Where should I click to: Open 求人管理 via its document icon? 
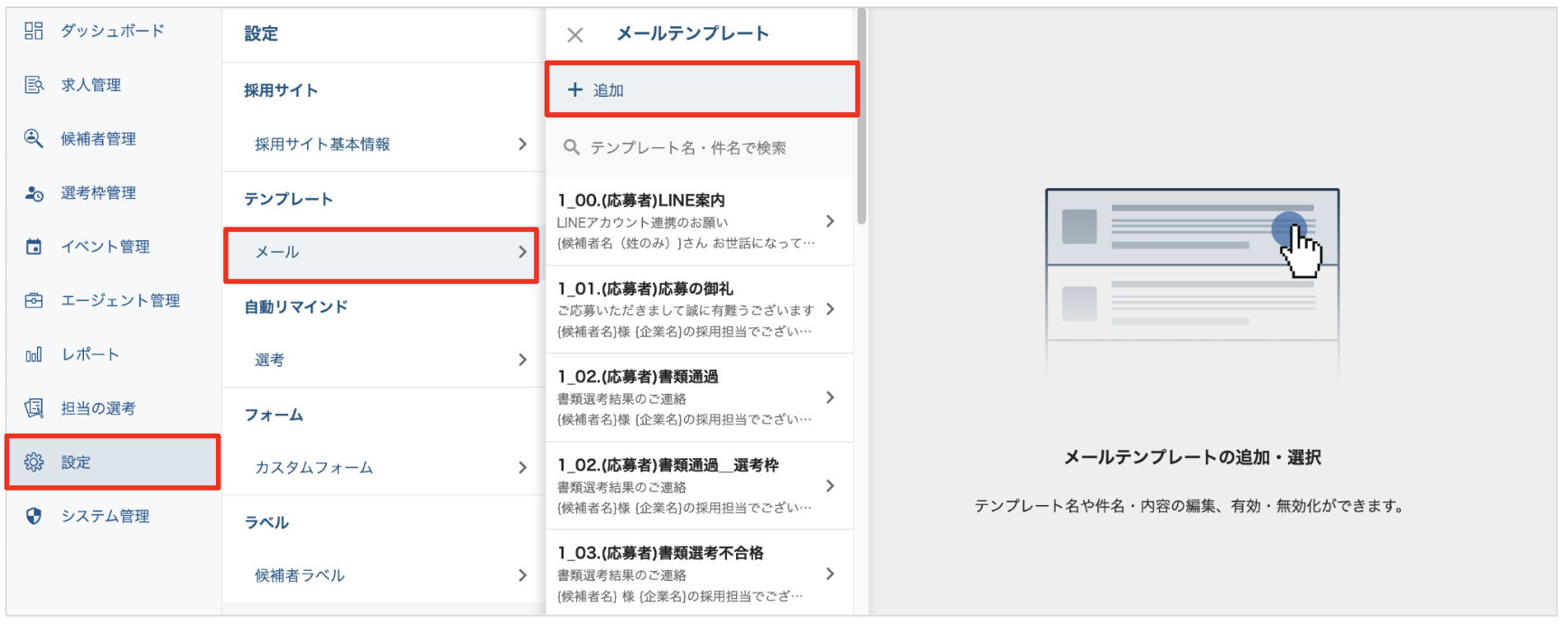pyautogui.click(x=33, y=85)
